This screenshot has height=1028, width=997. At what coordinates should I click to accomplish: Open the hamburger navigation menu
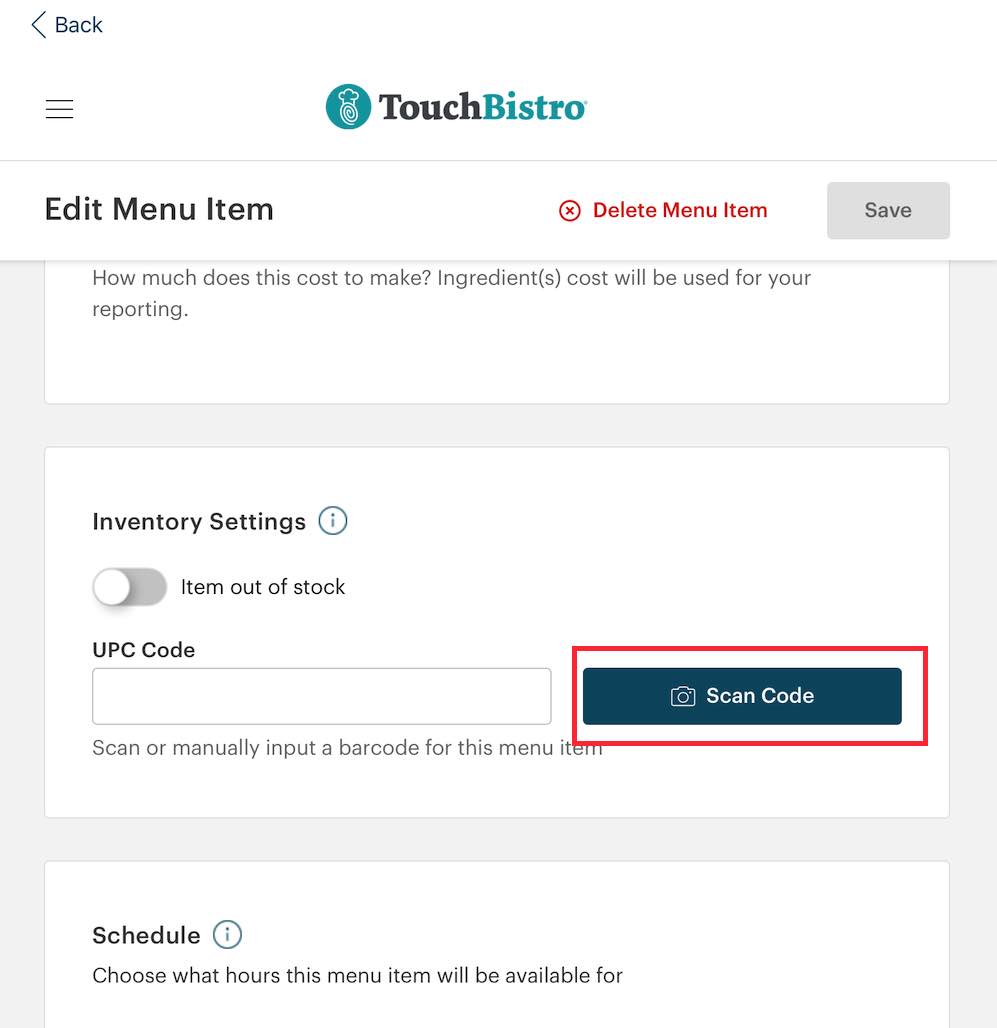[x=59, y=109]
